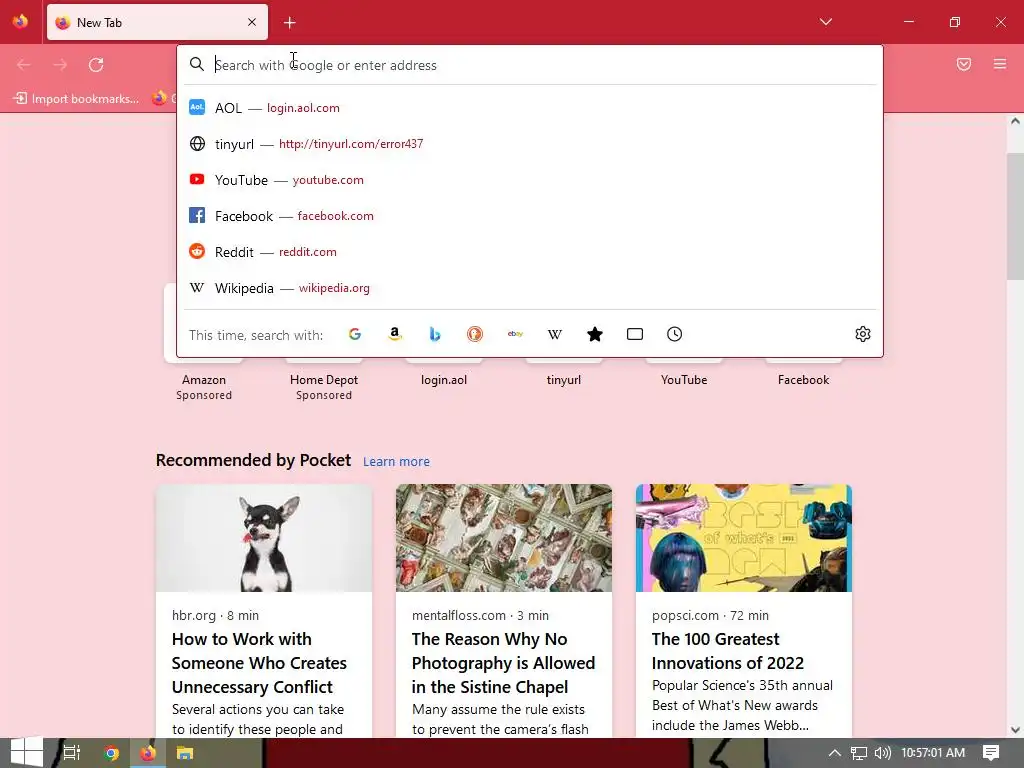Image resolution: width=1024 pixels, height=768 pixels.
Task: Search this time with Amazon icon
Action: [394, 334]
